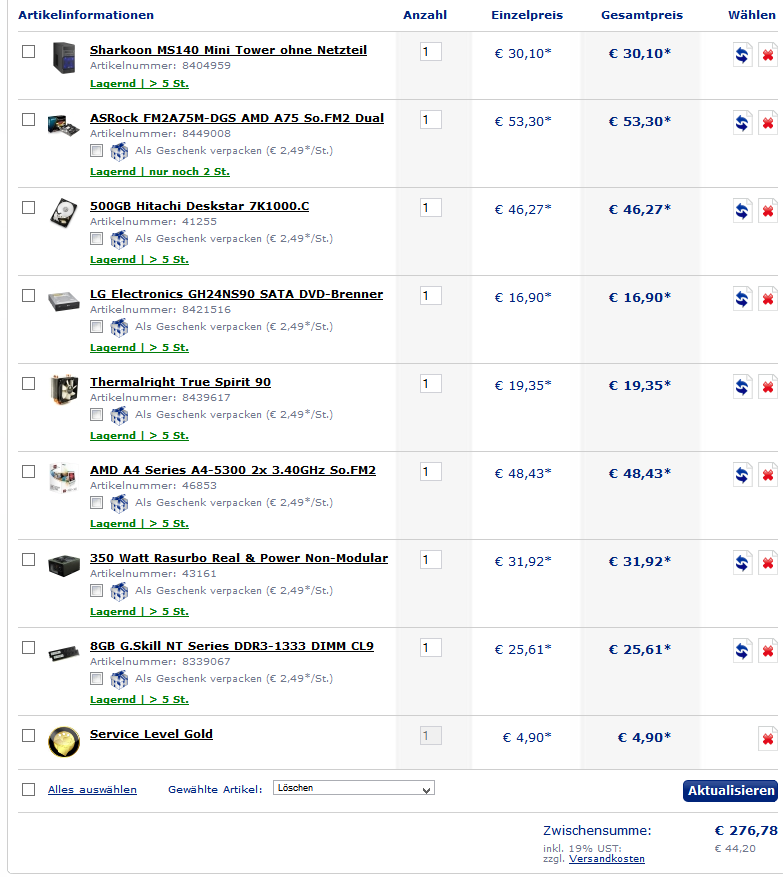Click quantity field for ASRock motherboard
This screenshot has width=783, height=877.
pos(431,120)
